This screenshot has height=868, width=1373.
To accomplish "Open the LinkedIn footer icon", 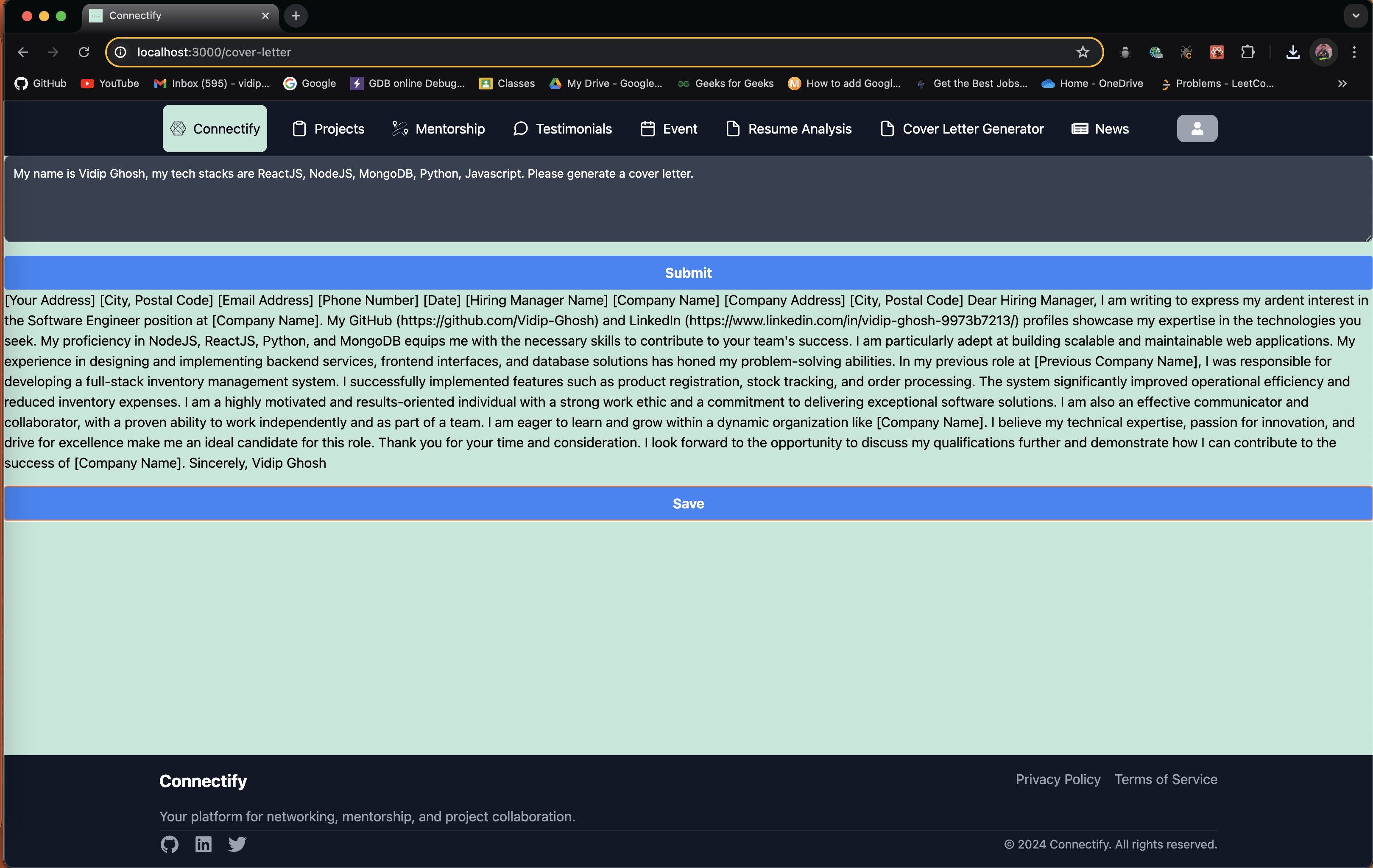I will click(204, 844).
